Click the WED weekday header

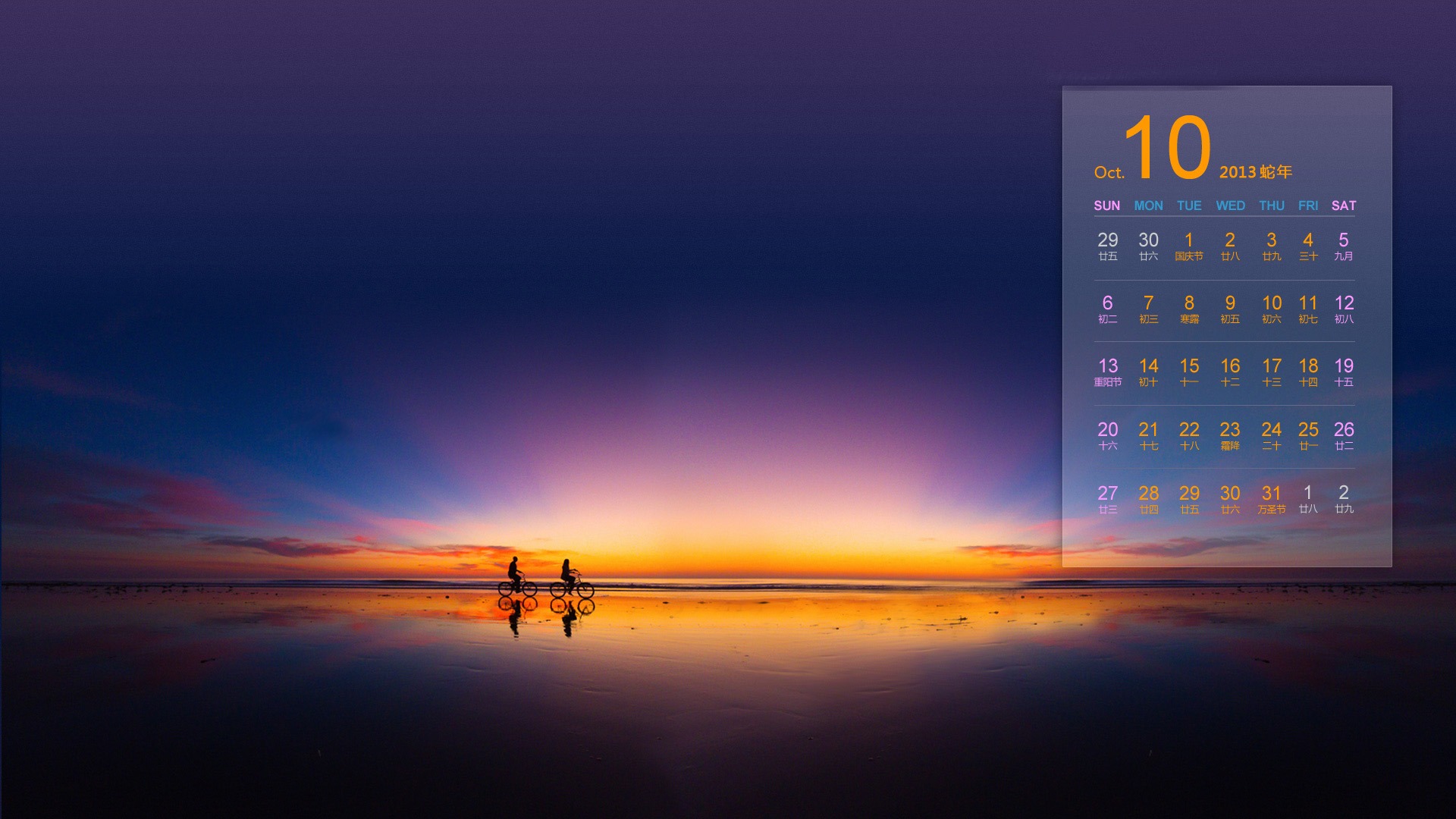[1230, 206]
